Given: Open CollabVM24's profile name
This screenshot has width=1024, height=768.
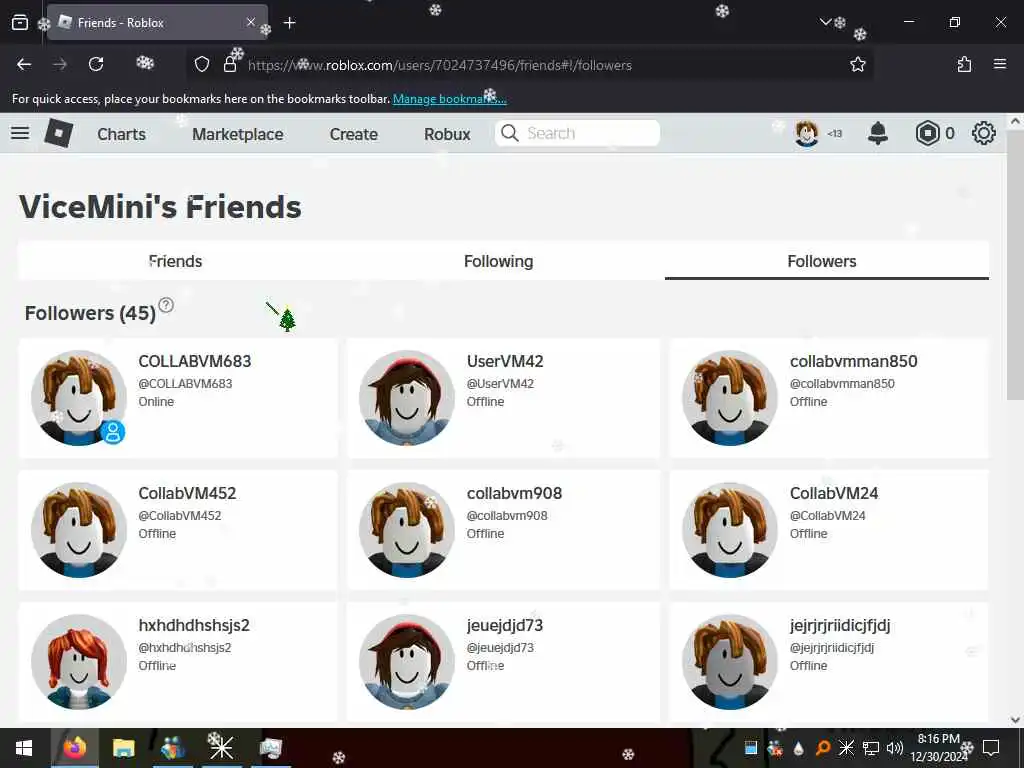Looking at the screenshot, I should click(834, 493).
